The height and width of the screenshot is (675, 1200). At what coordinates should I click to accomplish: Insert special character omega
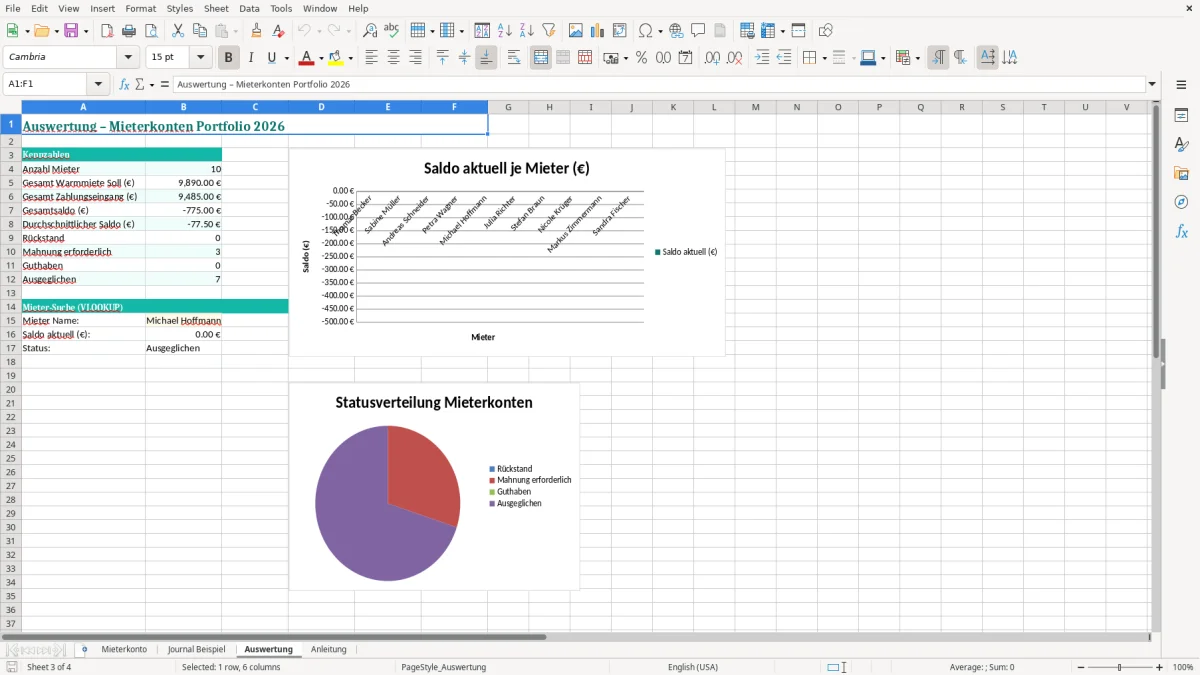pos(645,31)
